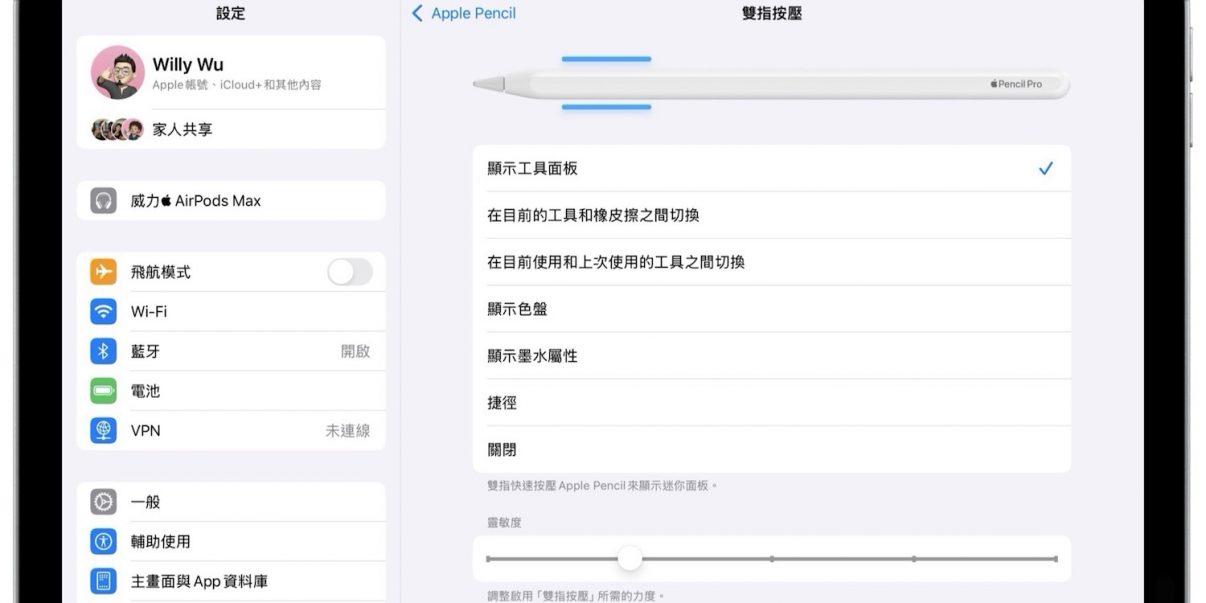Select 顯示工具面板 squeeze option

[770, 169]
